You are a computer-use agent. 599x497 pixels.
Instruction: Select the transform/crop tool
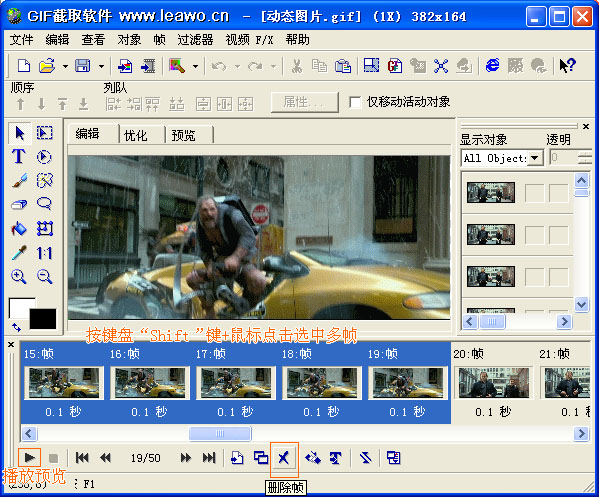pyautogui.click(x=44, y=228)
